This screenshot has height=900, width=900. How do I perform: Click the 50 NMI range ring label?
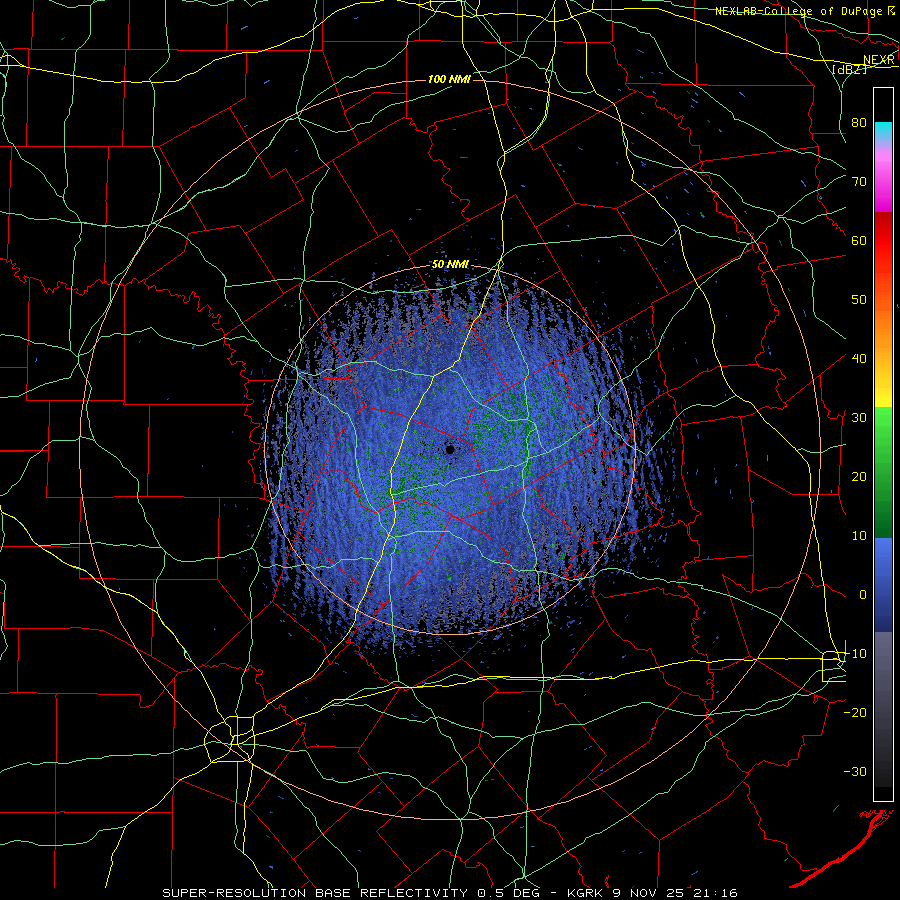coord(451,265)
